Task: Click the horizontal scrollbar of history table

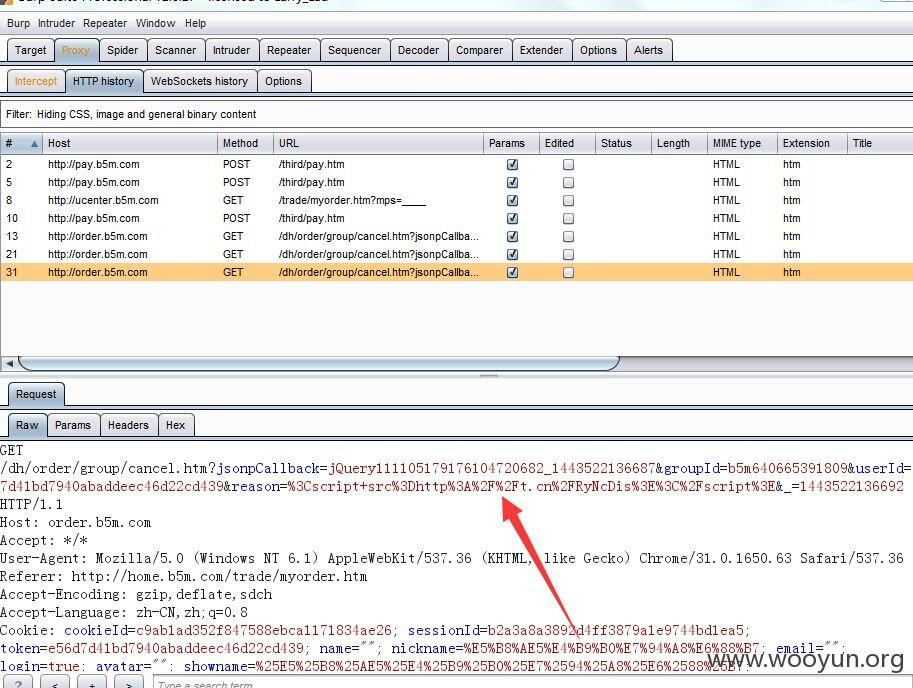Action: tap(319, 363)
